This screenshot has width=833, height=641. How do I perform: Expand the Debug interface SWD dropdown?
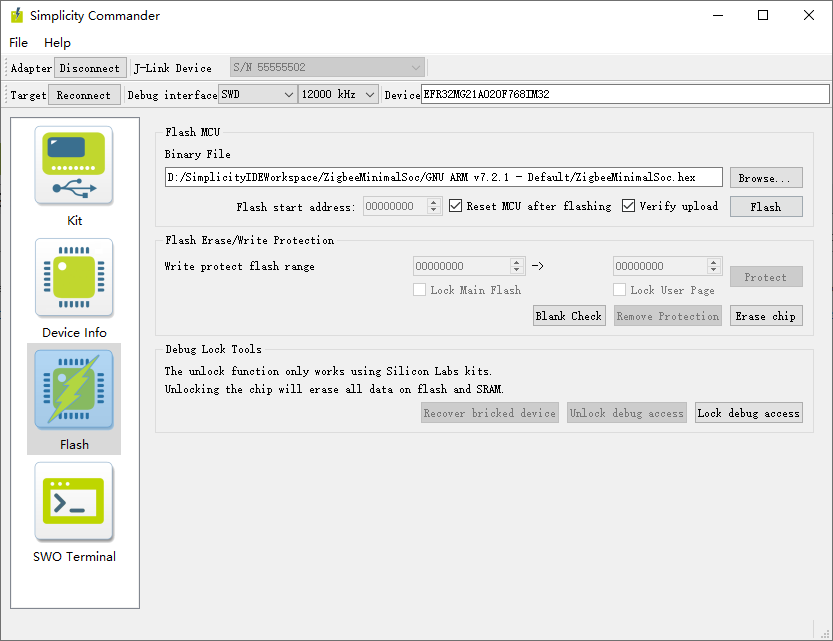pos(258,95)
